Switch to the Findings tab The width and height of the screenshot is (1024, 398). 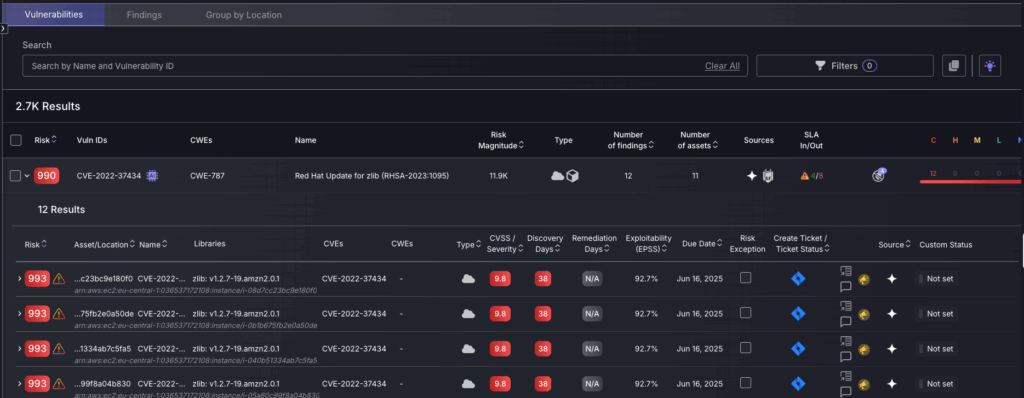(144, 14)
